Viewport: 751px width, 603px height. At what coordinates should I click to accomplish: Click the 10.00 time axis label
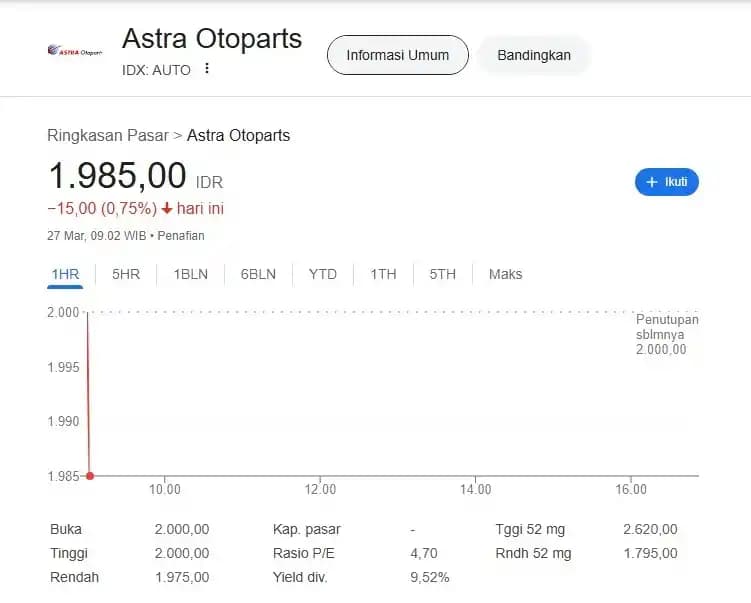click(165, 489)
